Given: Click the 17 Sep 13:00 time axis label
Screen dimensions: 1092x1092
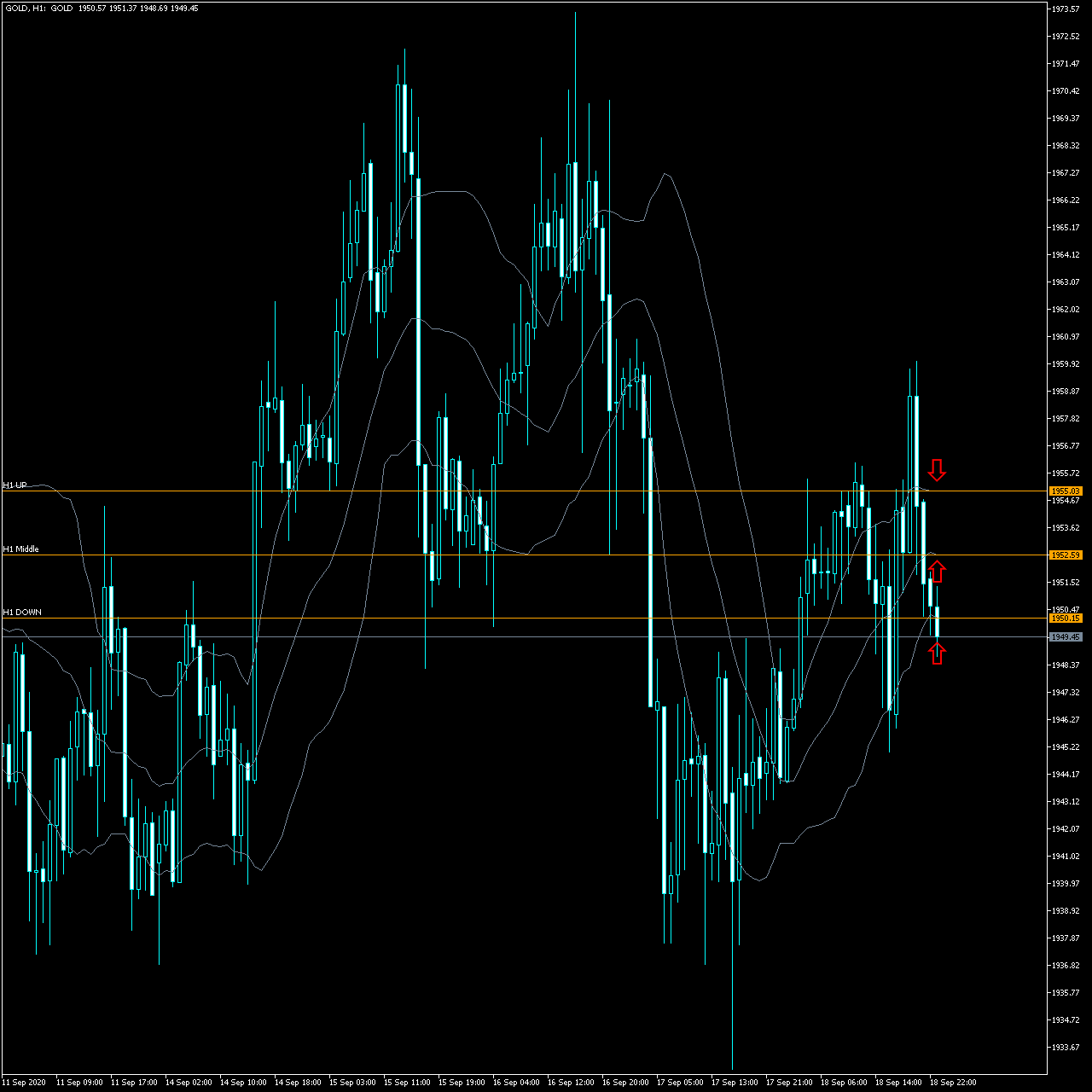Looking at the screenshot, I should [735, 1083].
